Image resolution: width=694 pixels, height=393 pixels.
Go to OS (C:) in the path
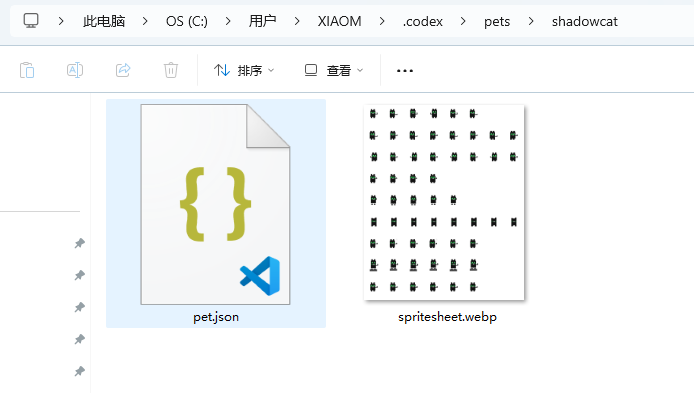(x=187, y=21)
